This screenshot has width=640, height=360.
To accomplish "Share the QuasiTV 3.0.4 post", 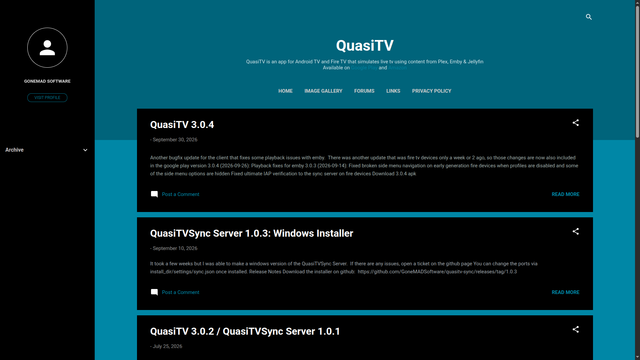I will [576, 122].
